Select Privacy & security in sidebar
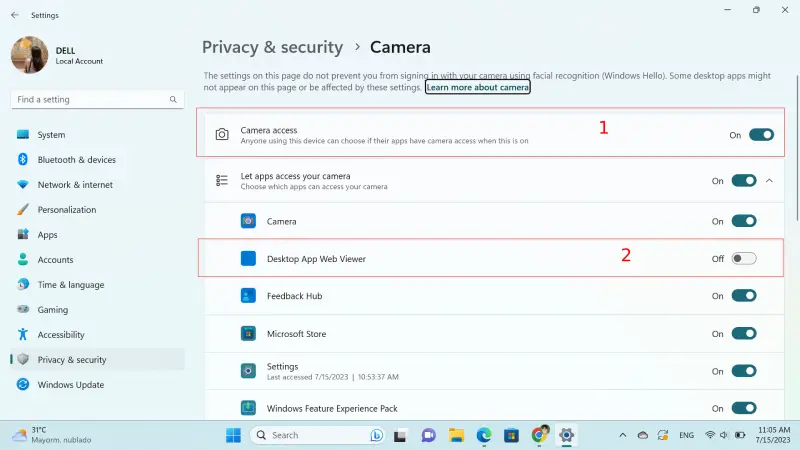This screenshot has height=450, width=800. 97,360
